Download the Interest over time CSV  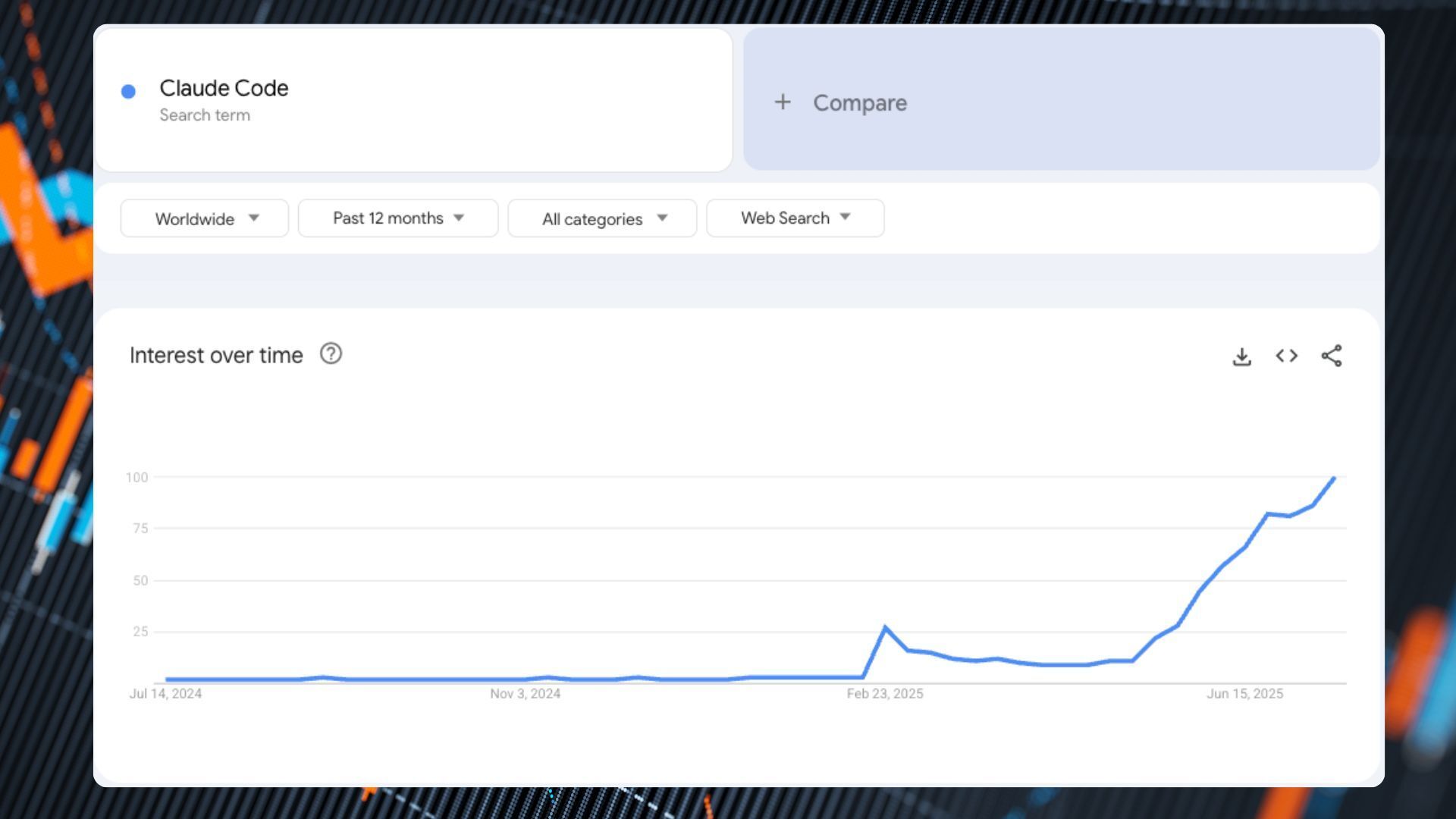[1241, 356]
